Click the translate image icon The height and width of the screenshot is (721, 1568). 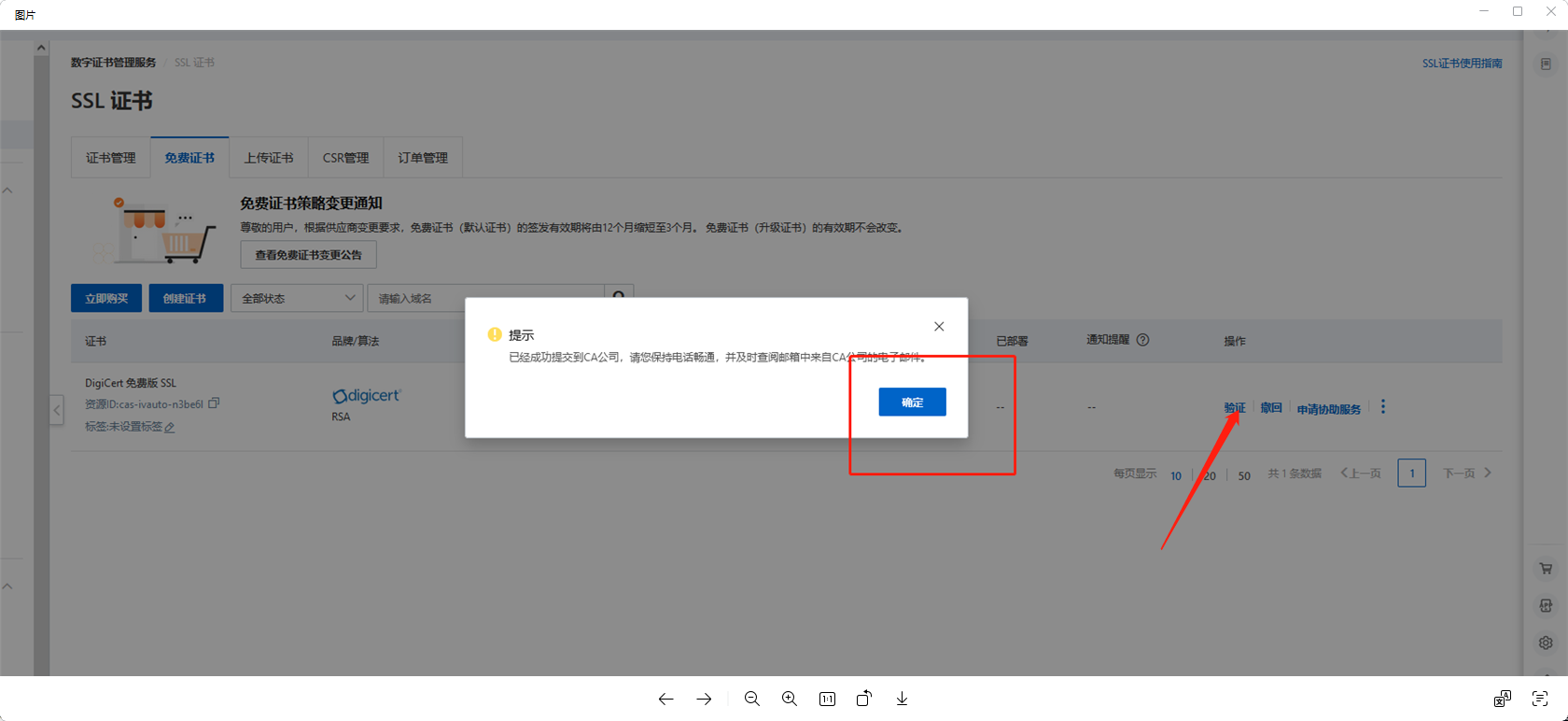click(1502, 699)
